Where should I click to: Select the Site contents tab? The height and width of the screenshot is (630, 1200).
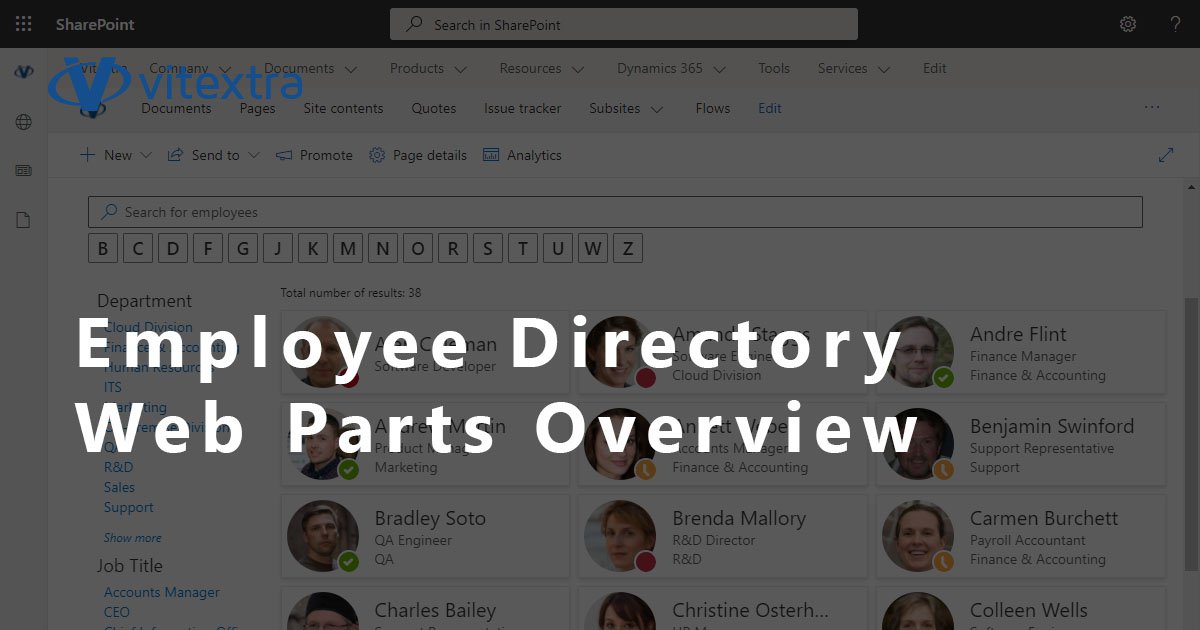[x=343, y=108]
